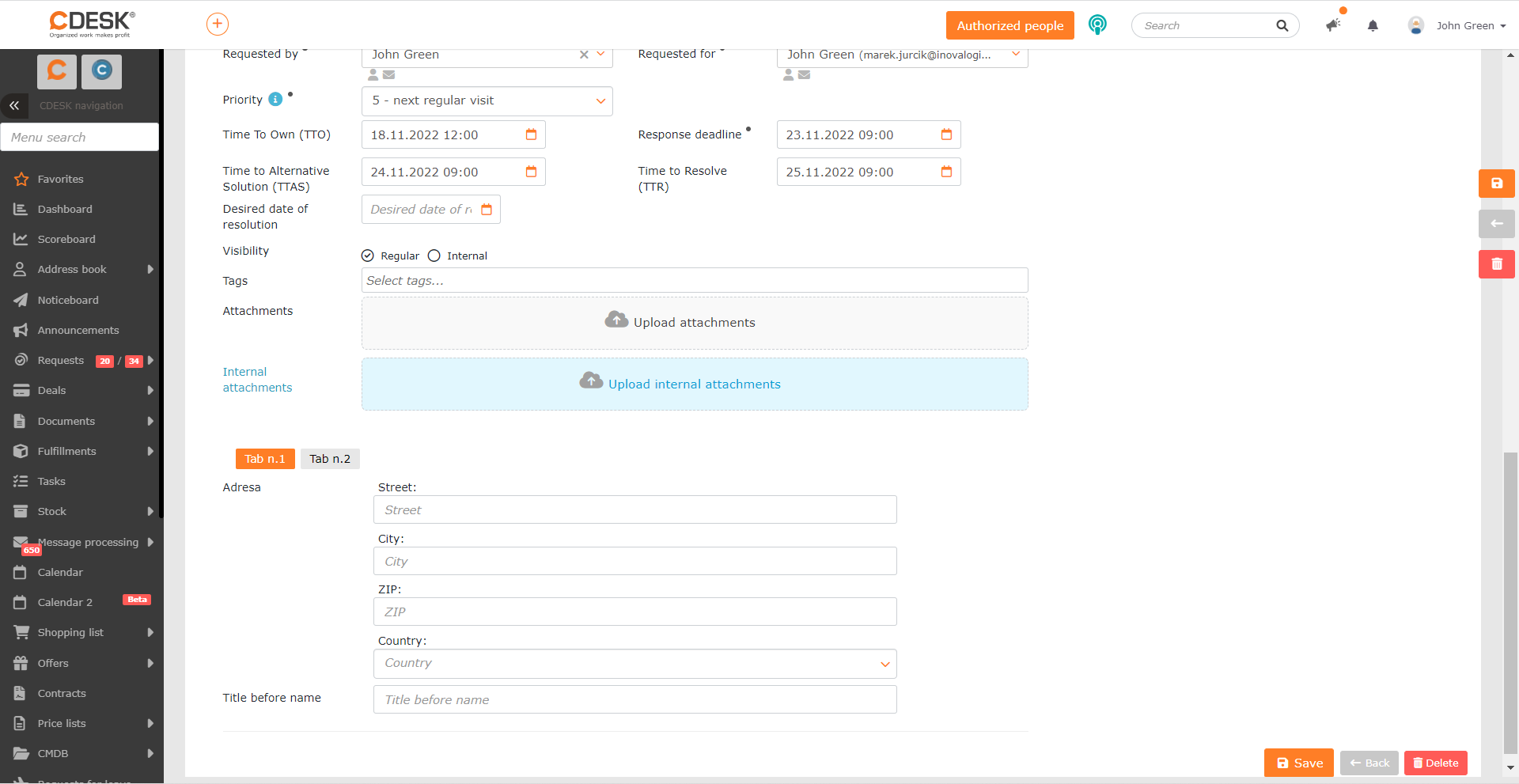Click the City input field
1519x784 pixels.
(x=635, y=561)
